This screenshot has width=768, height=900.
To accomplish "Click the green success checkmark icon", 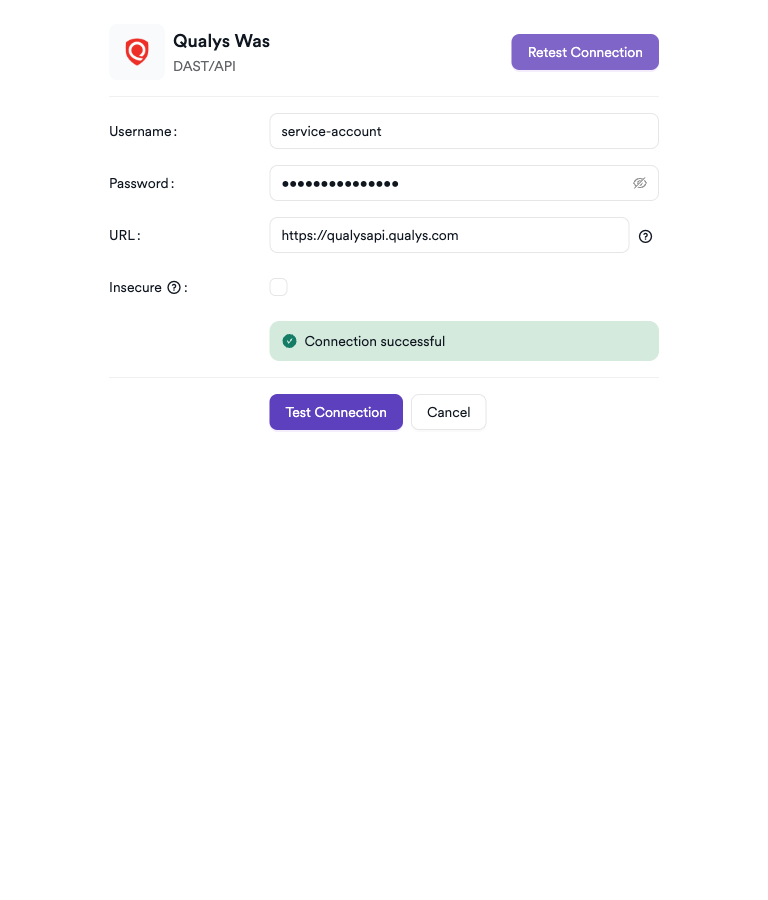I will tap(290, 341).
